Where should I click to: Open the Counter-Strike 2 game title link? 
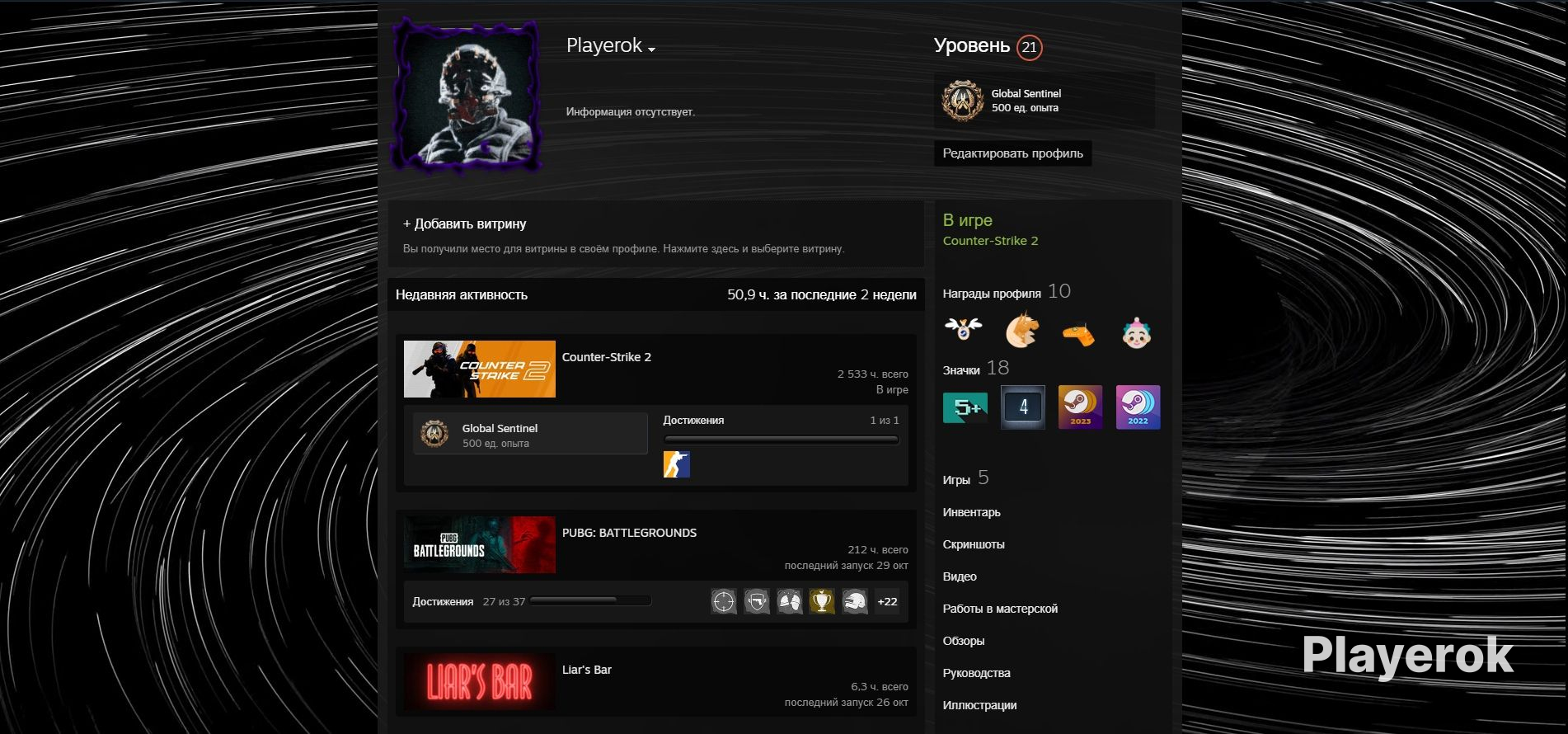[607, 357]
